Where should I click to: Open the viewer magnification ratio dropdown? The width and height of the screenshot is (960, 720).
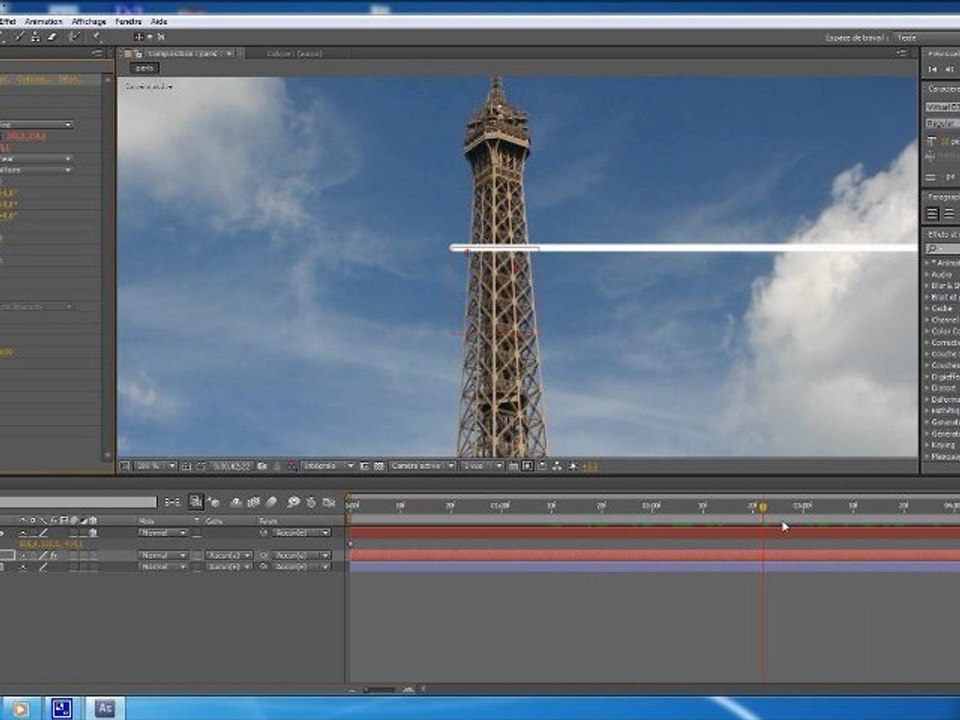(x=156, y=466)
